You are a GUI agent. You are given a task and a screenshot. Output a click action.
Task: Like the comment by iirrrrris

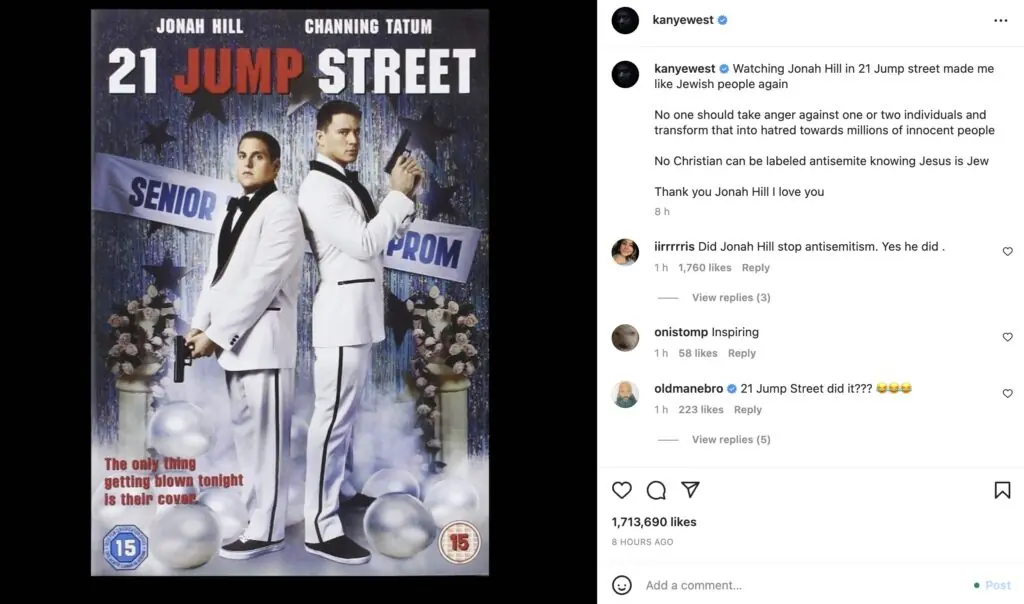(x=1007, y=252)
